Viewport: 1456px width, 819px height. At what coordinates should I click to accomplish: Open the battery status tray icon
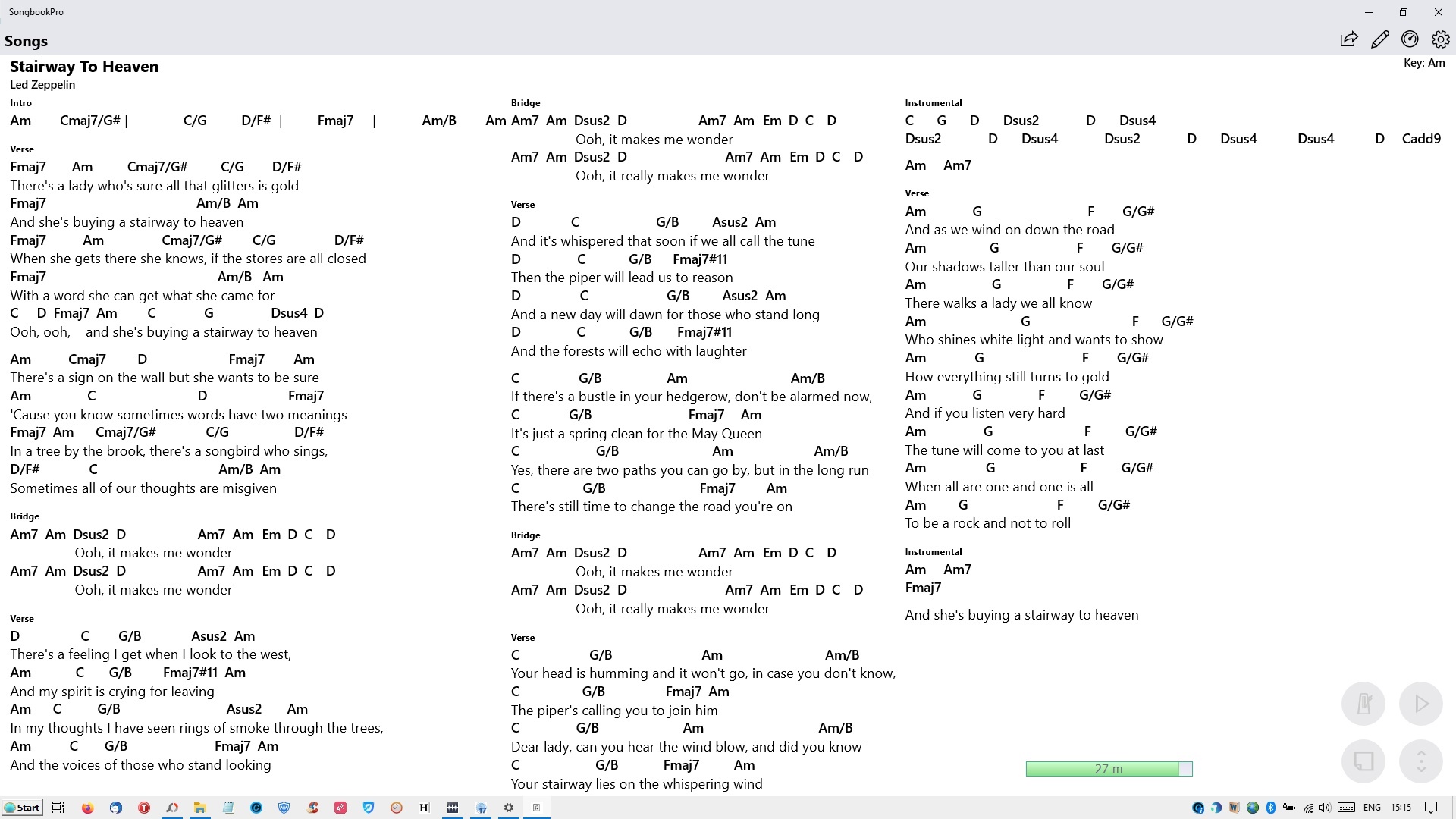tap(1289, 808)
